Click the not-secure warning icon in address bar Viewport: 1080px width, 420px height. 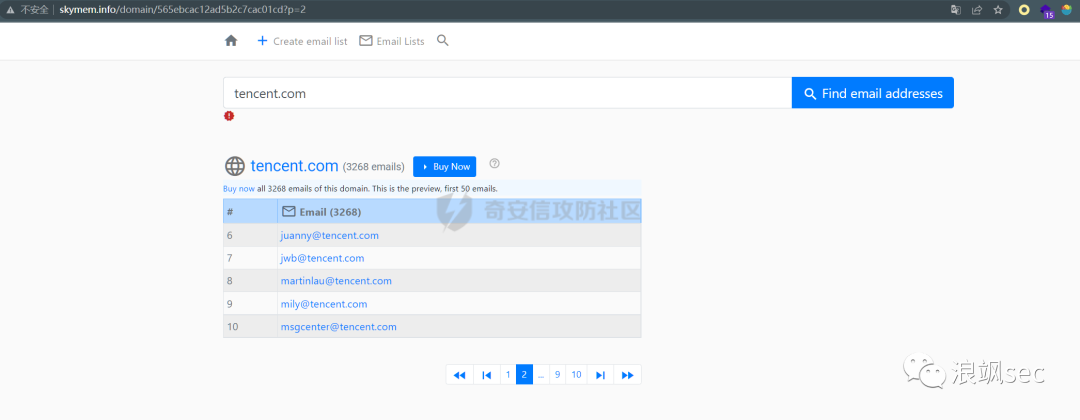[x=10, y=10]
